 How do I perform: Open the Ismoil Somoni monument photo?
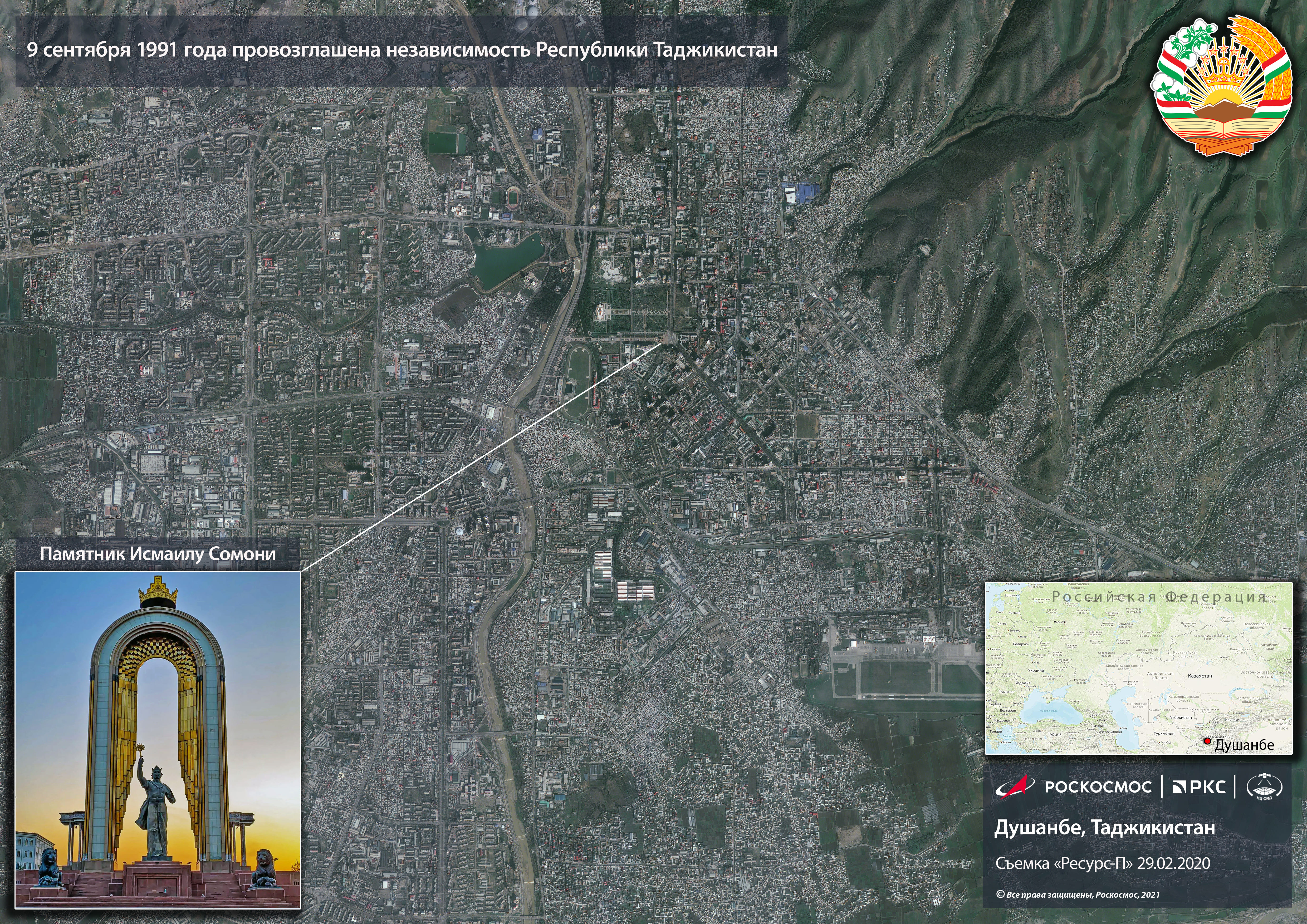coord(158,740)
